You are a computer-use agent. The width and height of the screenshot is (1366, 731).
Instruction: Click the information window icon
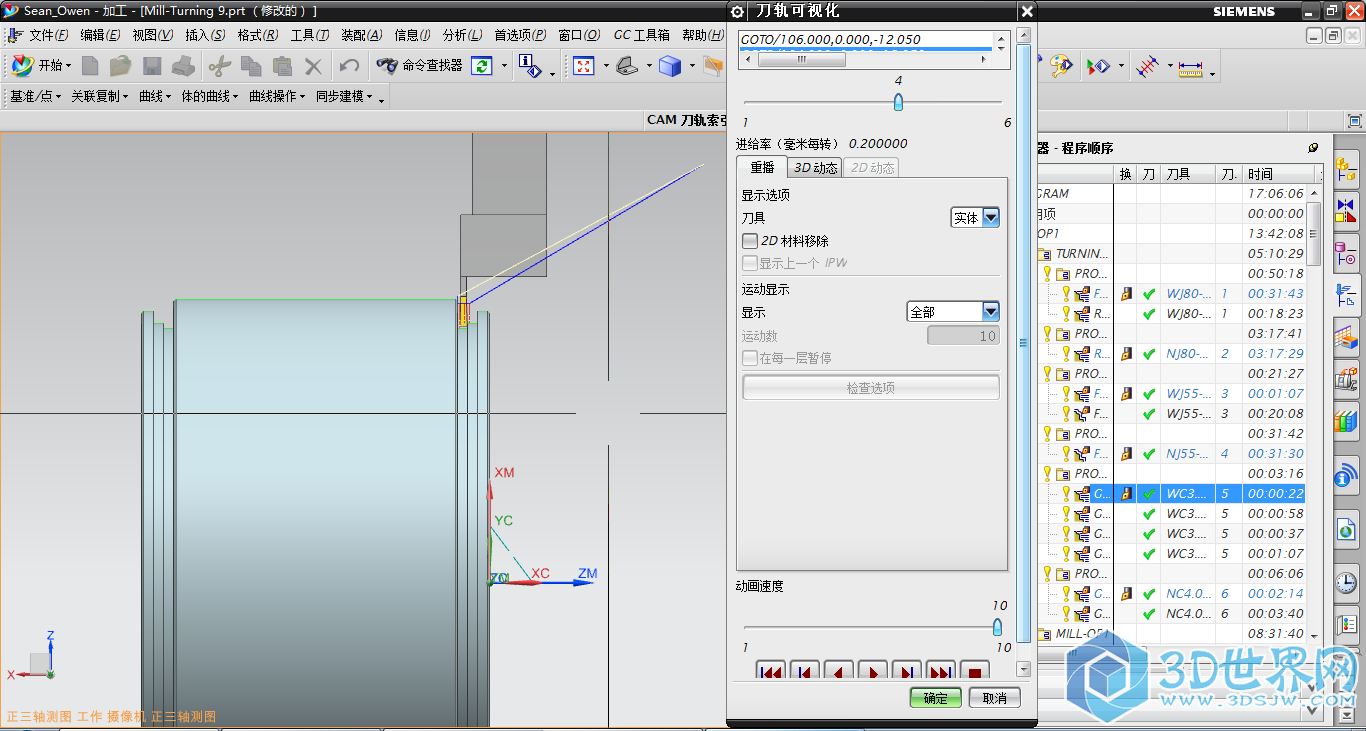tap(530, 65)
